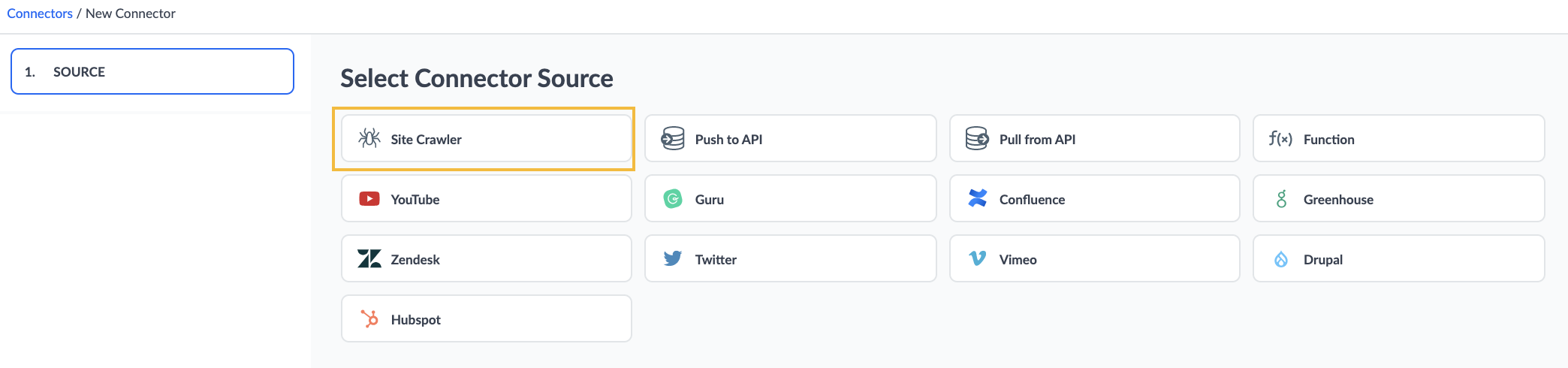Click the YouTube play logo icon

[369, 198]
